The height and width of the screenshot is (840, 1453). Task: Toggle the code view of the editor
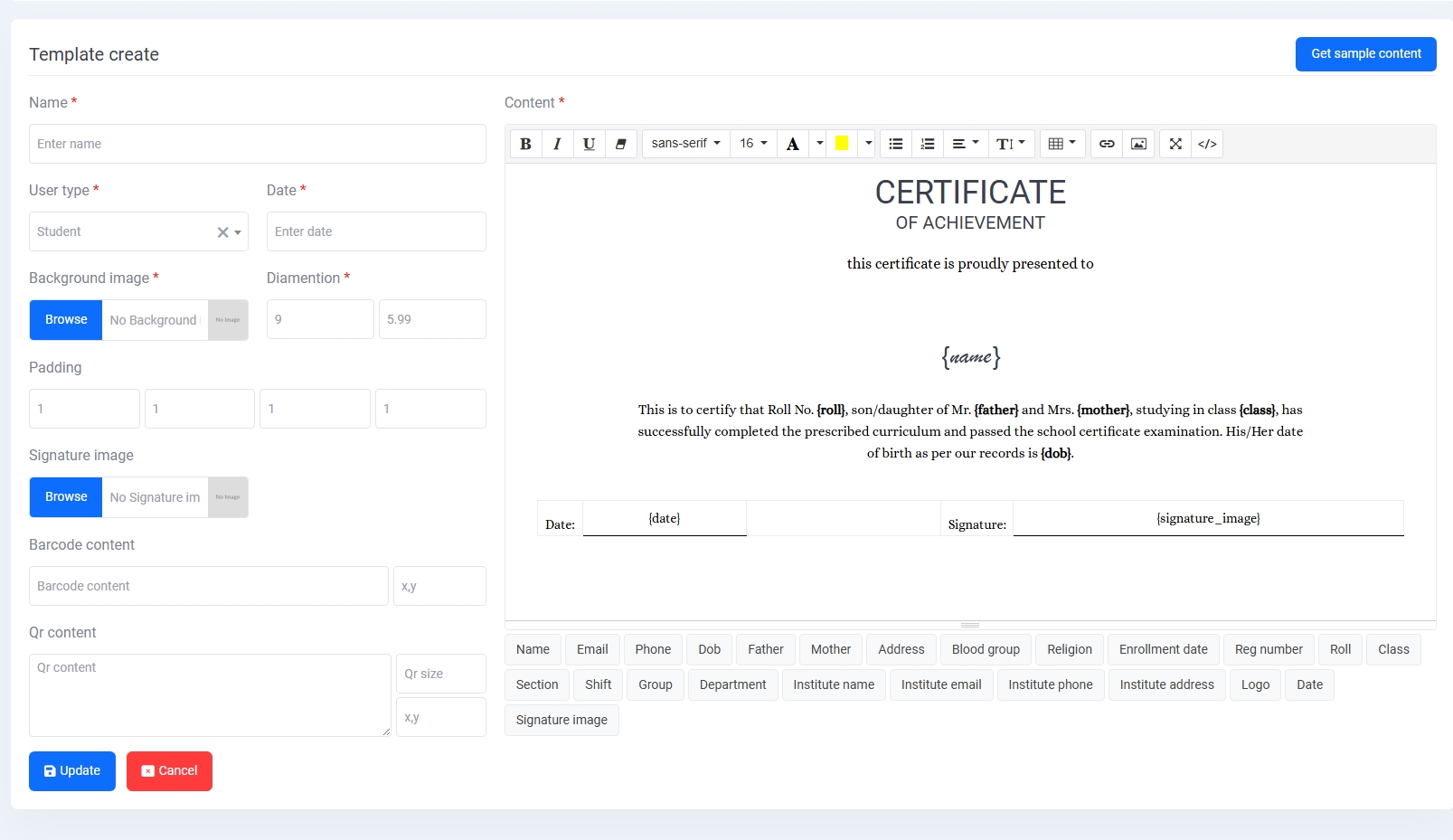point(1207,144)
